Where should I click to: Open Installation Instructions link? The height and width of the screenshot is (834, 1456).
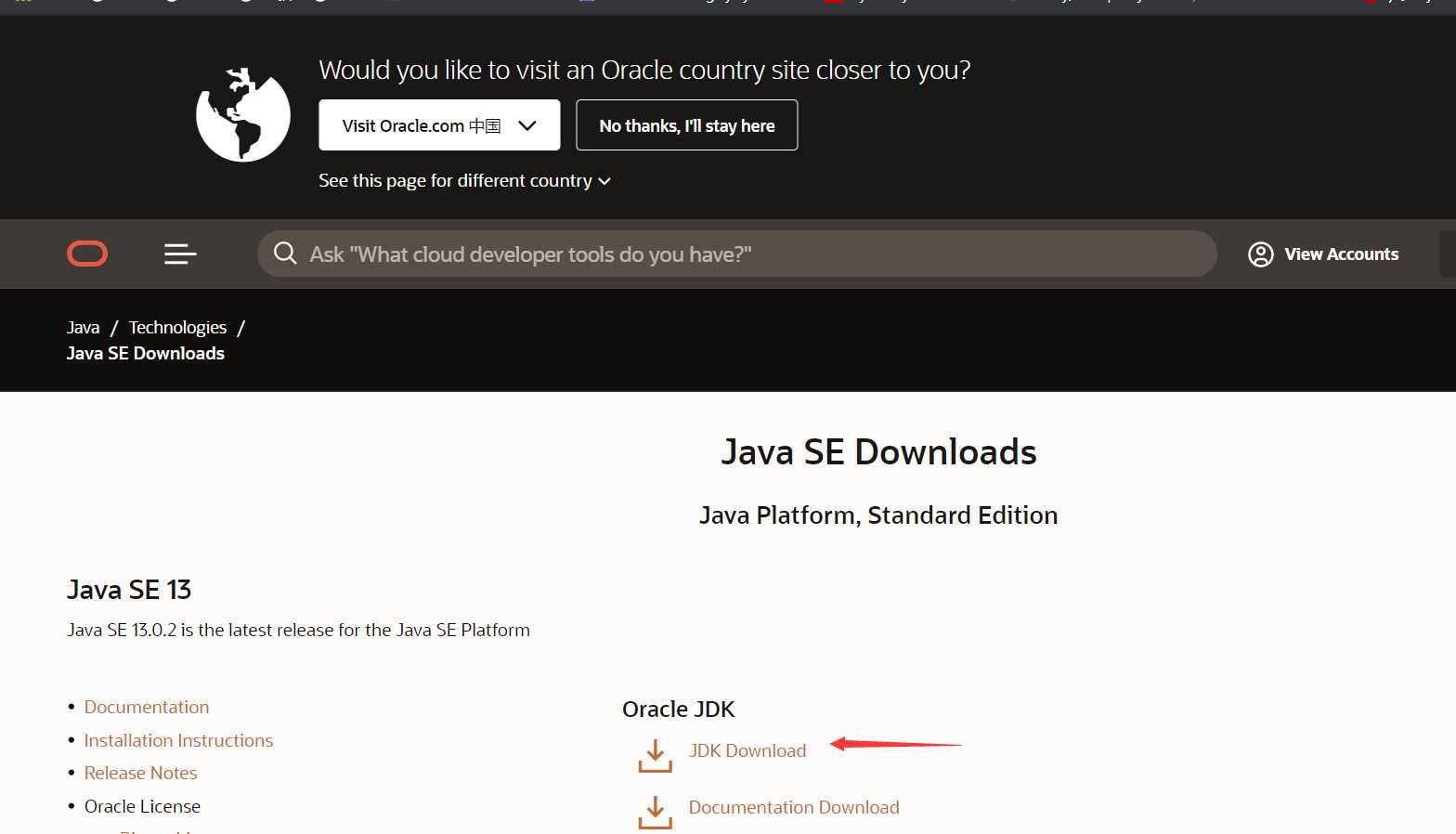(178, 740)
